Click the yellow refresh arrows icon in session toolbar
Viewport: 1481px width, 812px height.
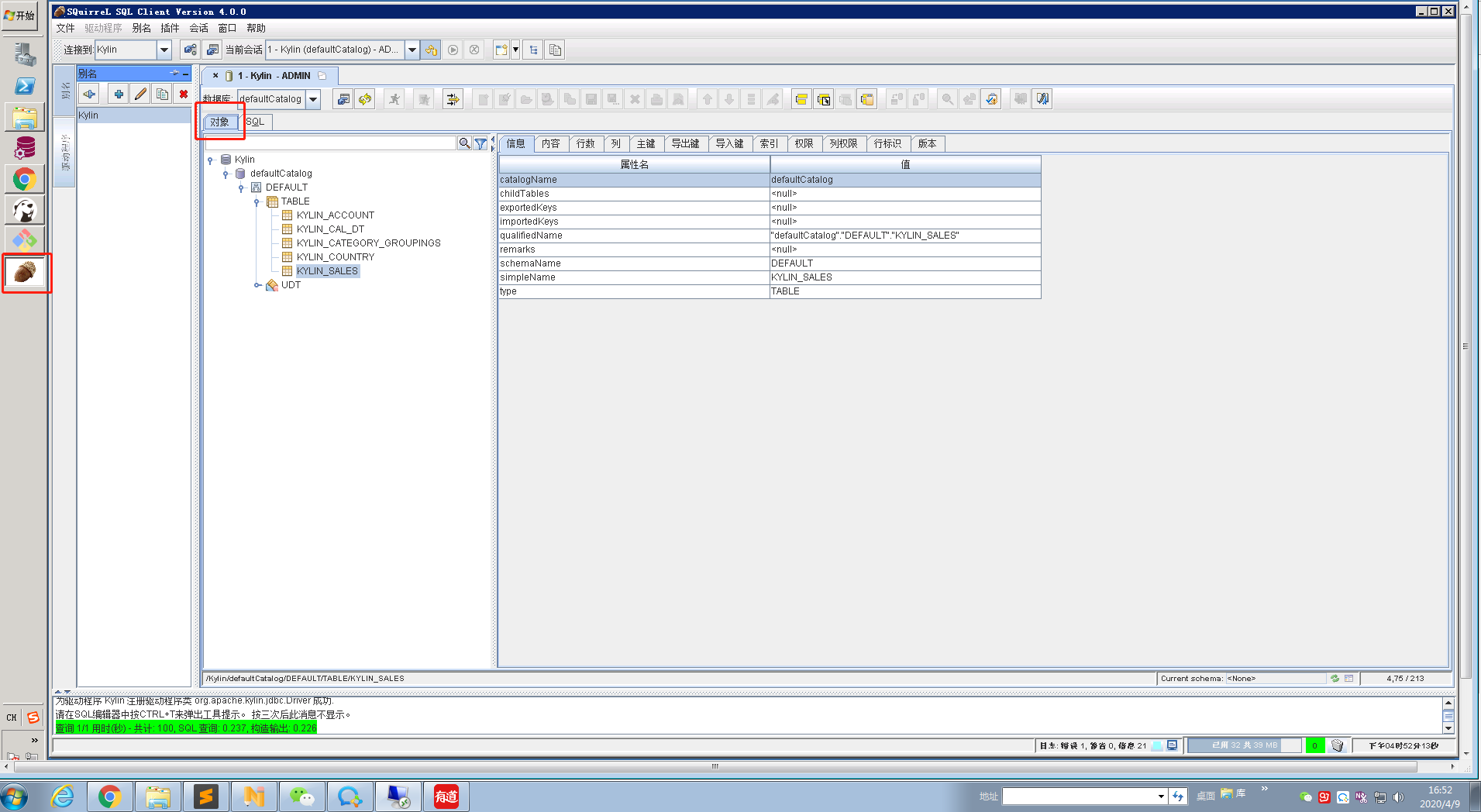[x=365, y=98]
